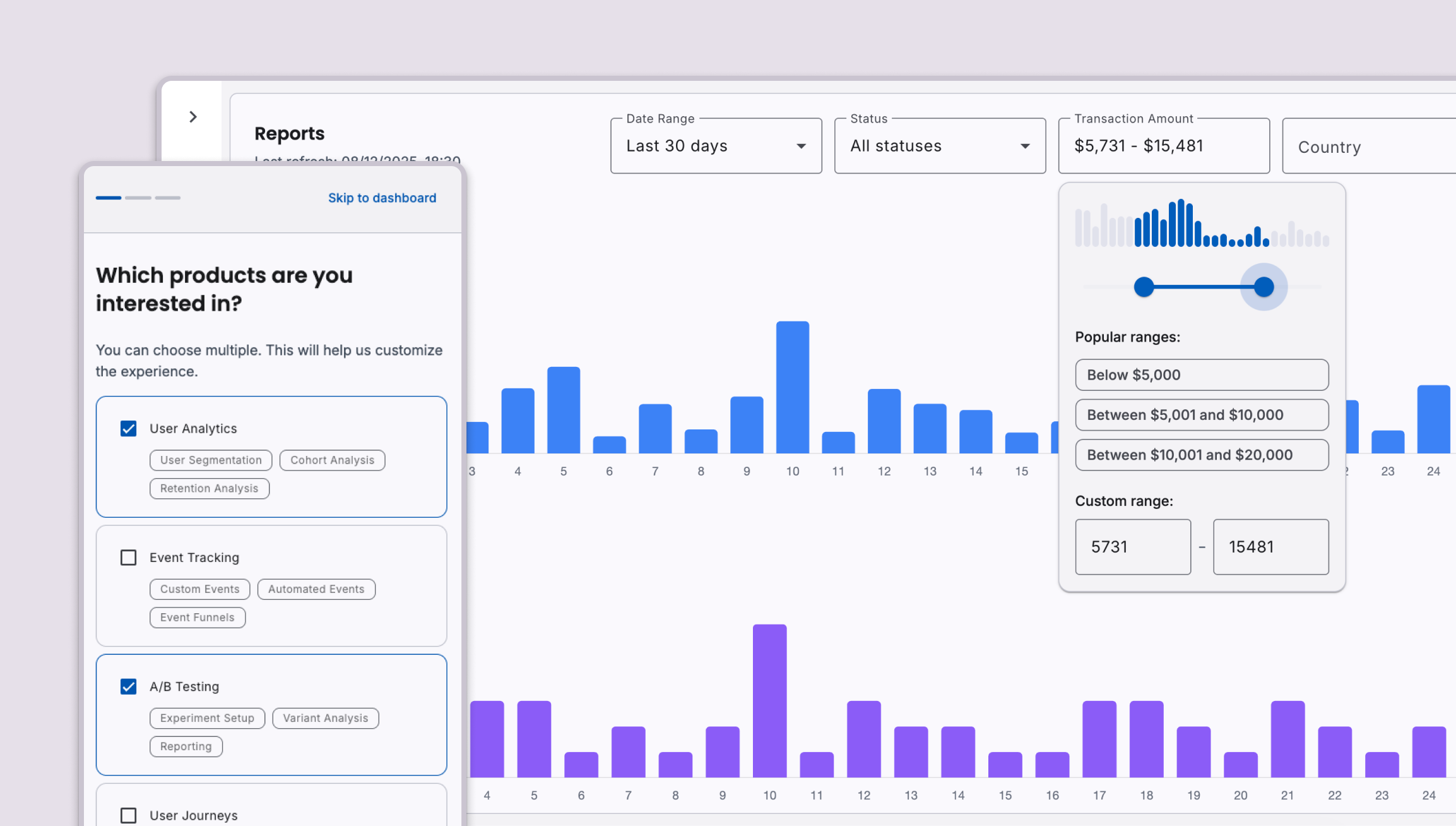This screenshot has height=826, width=1456.
Task: Click the Skip to dashboard link
Action: [382, 198]
